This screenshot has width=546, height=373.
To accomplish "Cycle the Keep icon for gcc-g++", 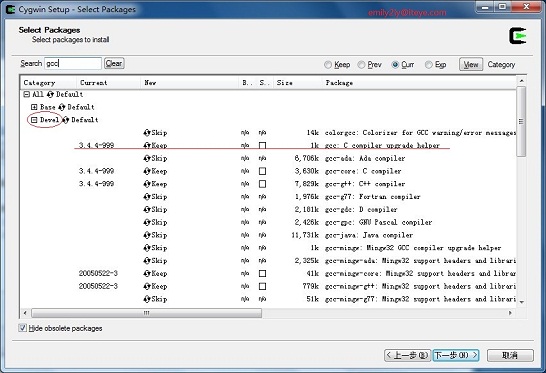I will pos(147,184).
